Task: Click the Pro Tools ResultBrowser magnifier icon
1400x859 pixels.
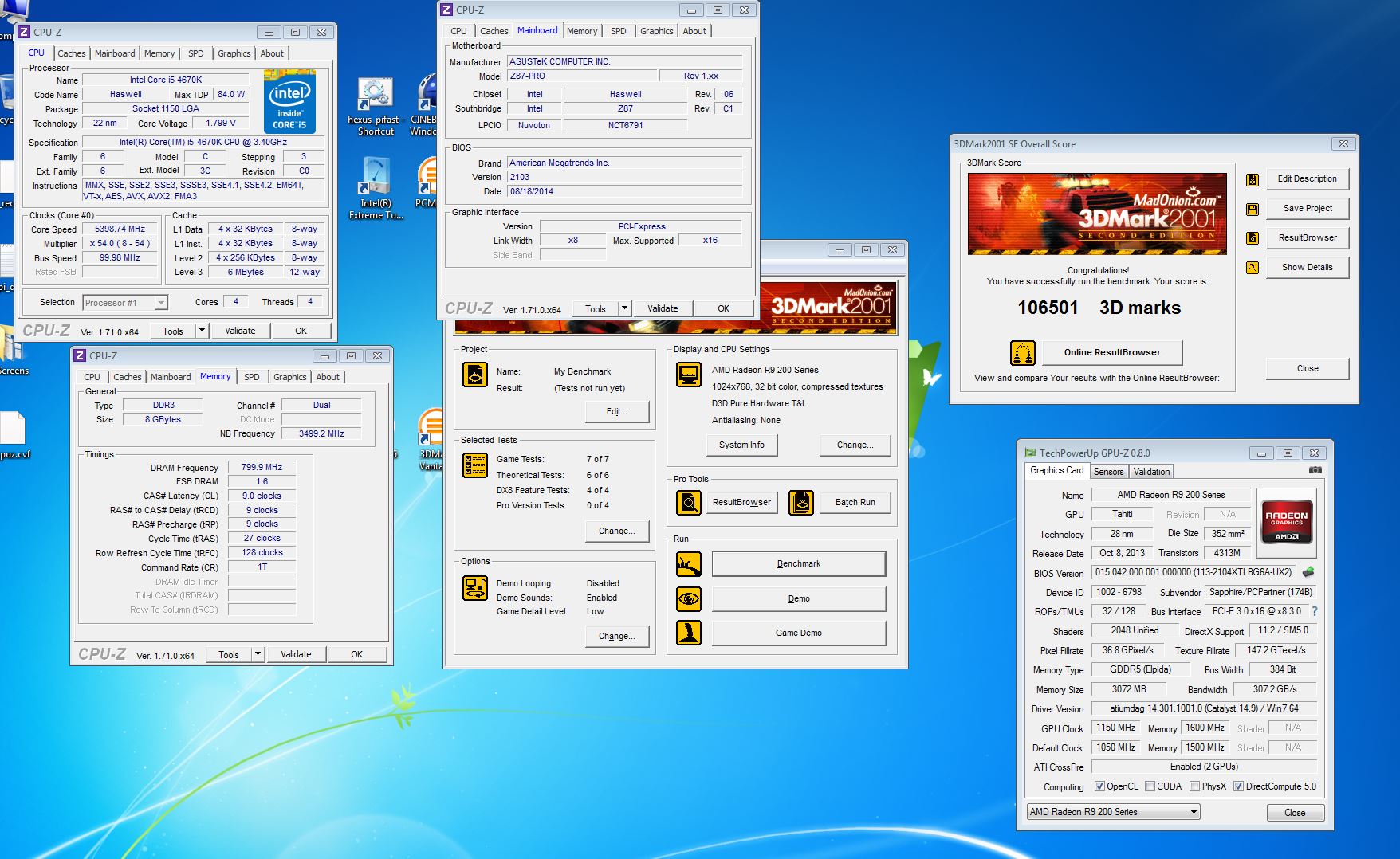Action: (689, 503)
